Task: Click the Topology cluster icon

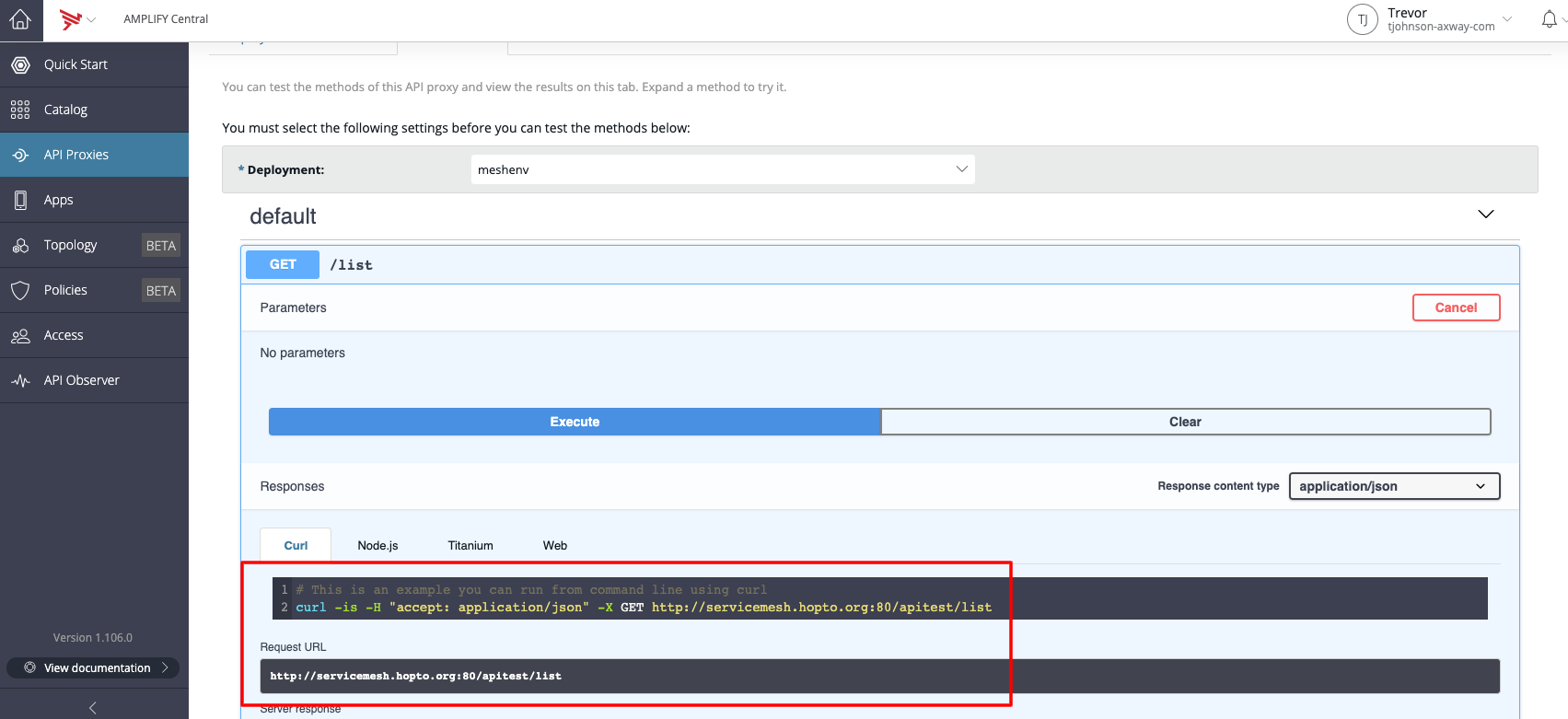Action: click(20, 245)
